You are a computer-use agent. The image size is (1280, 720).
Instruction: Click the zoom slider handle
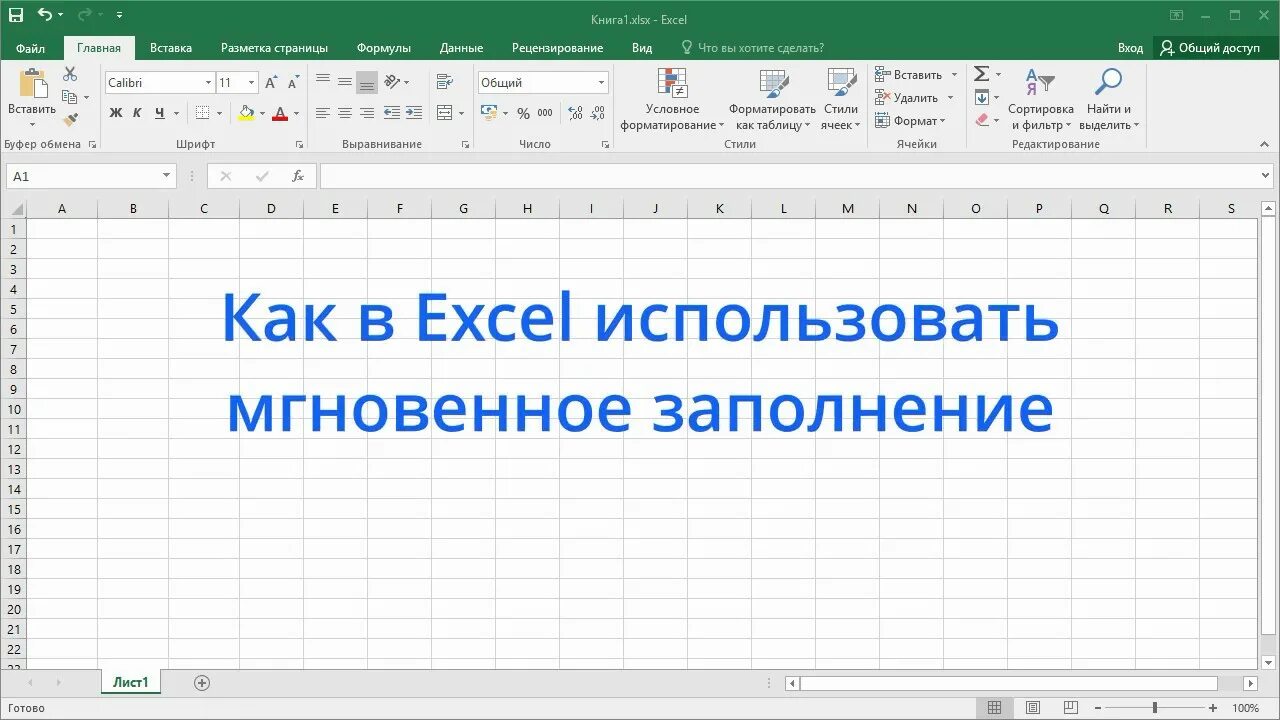(1154, 708)
